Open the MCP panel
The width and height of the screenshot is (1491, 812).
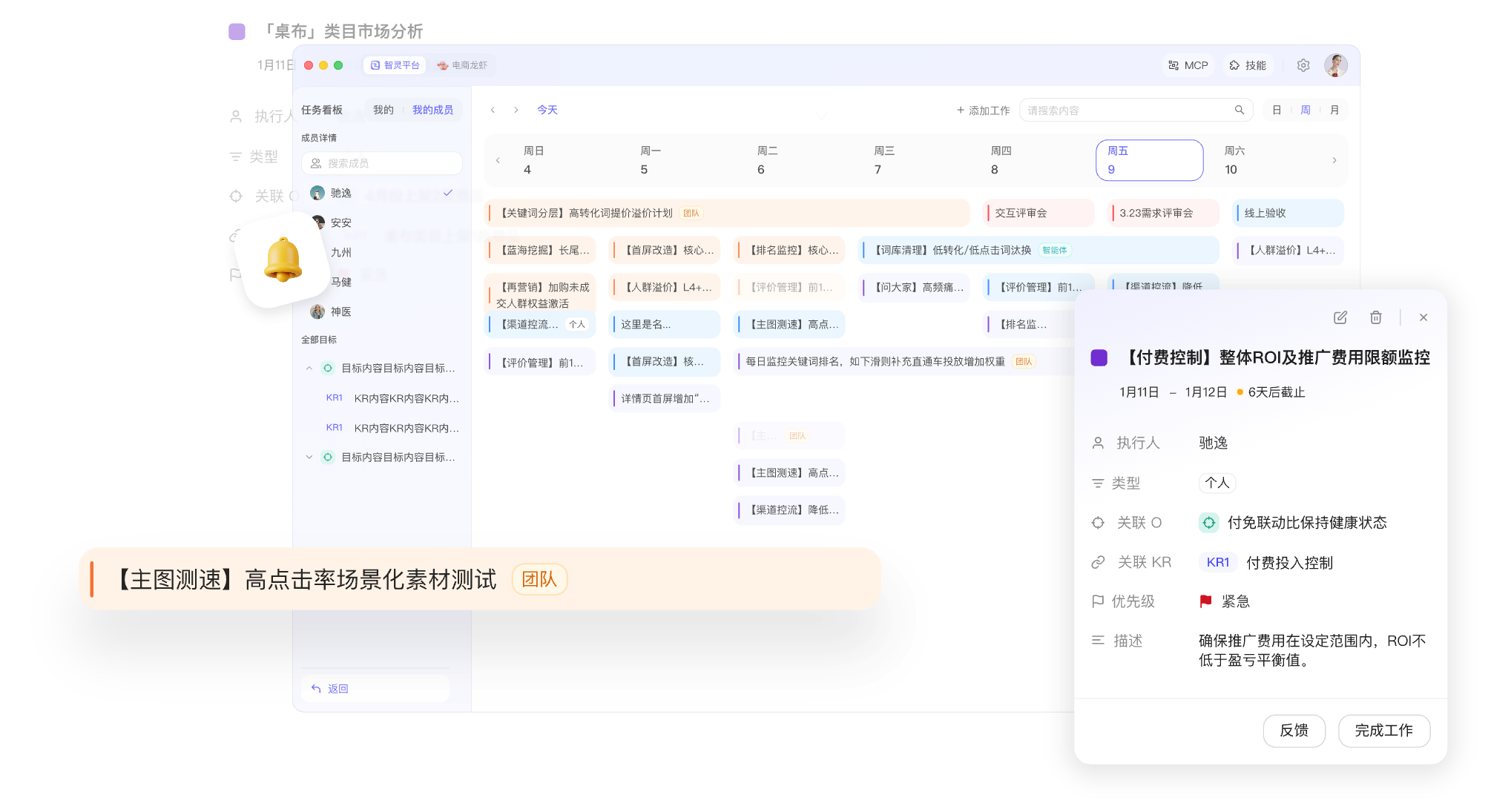point(1188,65)
